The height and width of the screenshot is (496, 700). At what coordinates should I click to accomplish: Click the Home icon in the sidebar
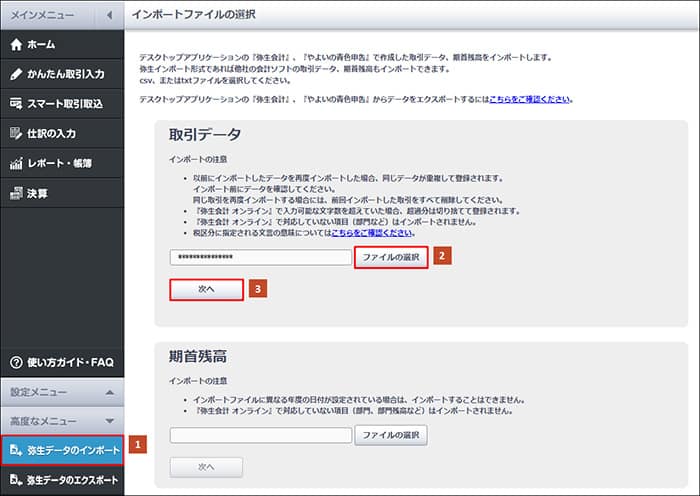pyautogui.click(x=16, y=45)
